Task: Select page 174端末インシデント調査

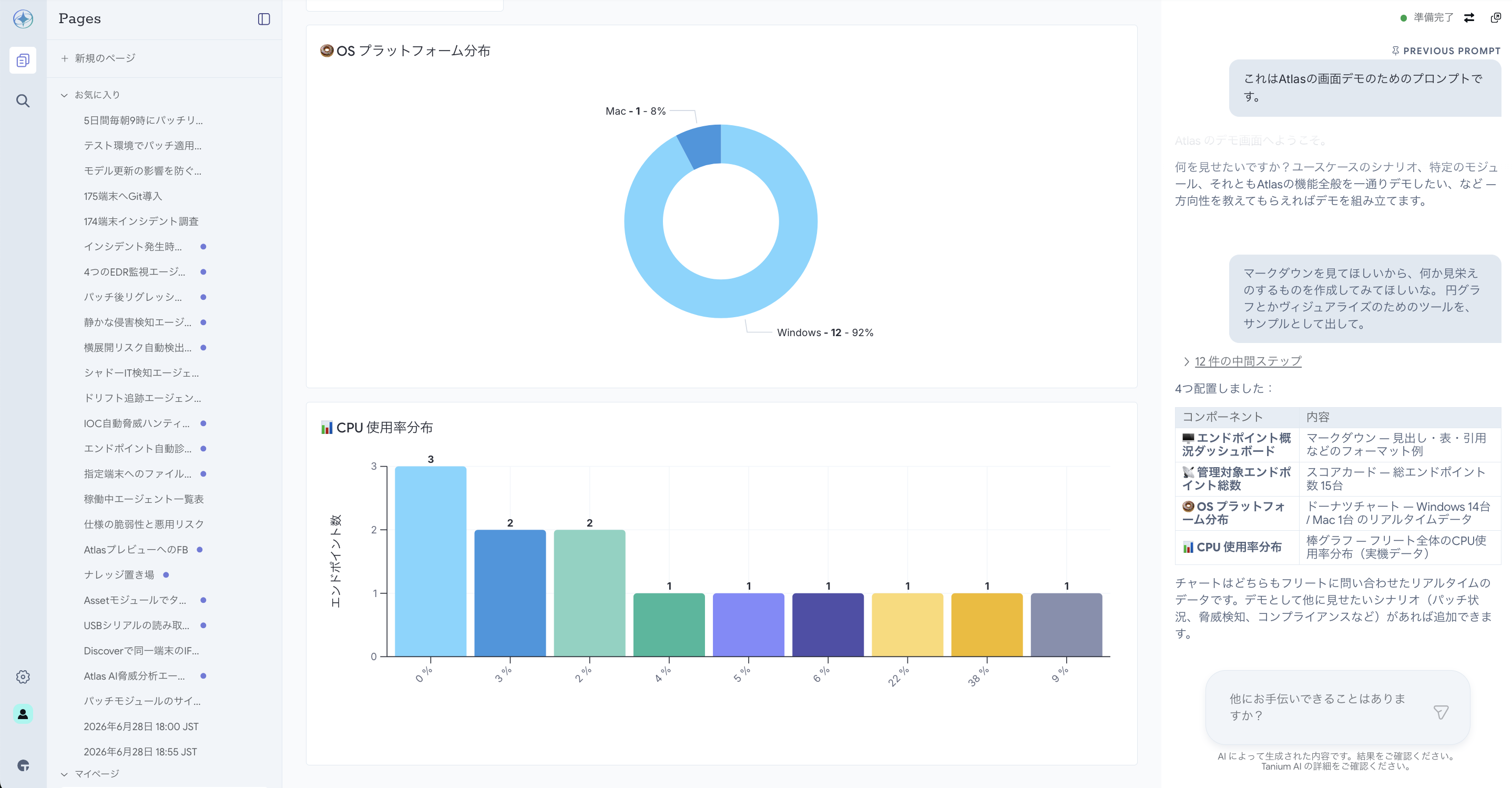Action: coord(141,221)
